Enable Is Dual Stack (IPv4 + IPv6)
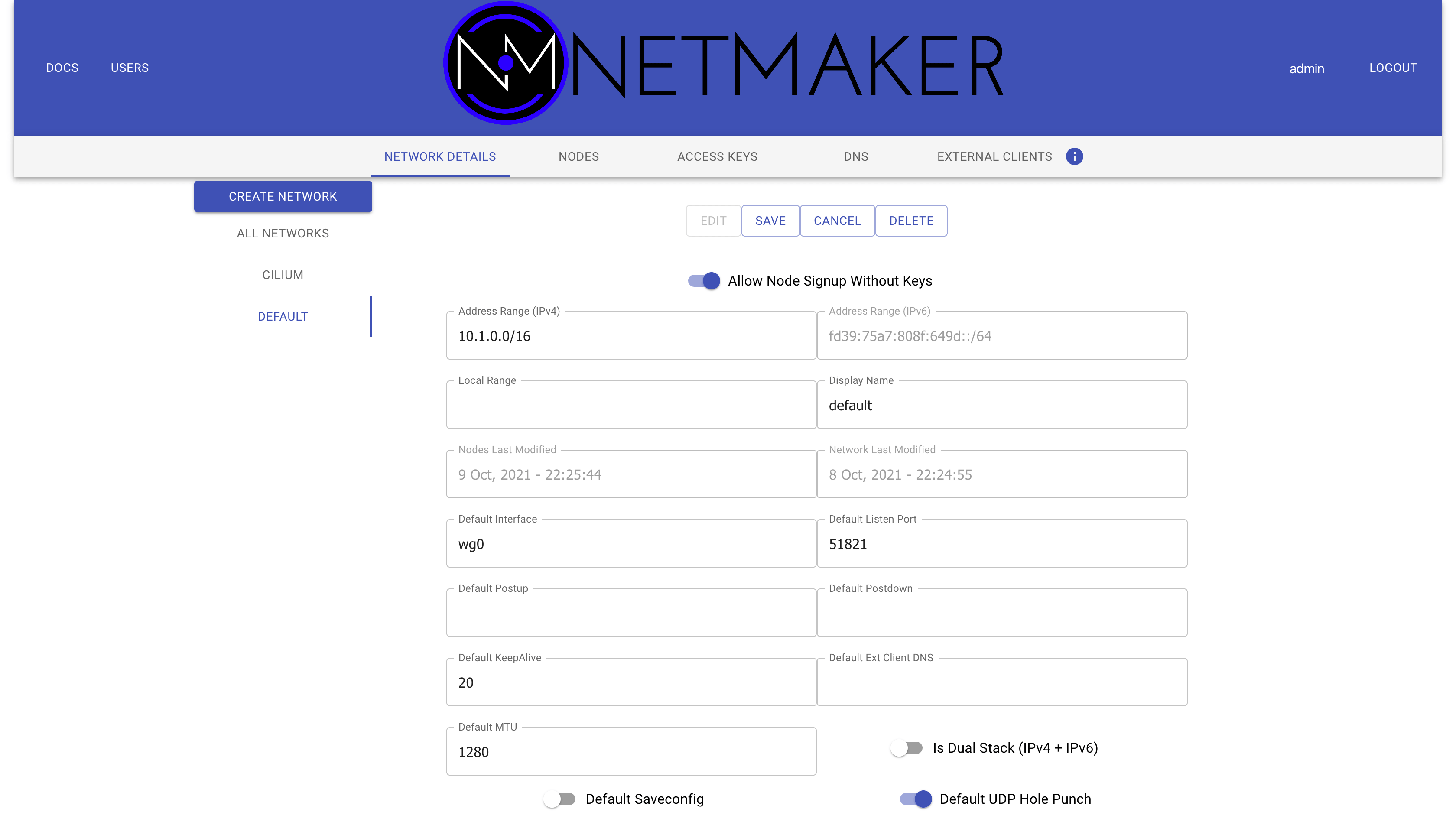 pos(907,747)
